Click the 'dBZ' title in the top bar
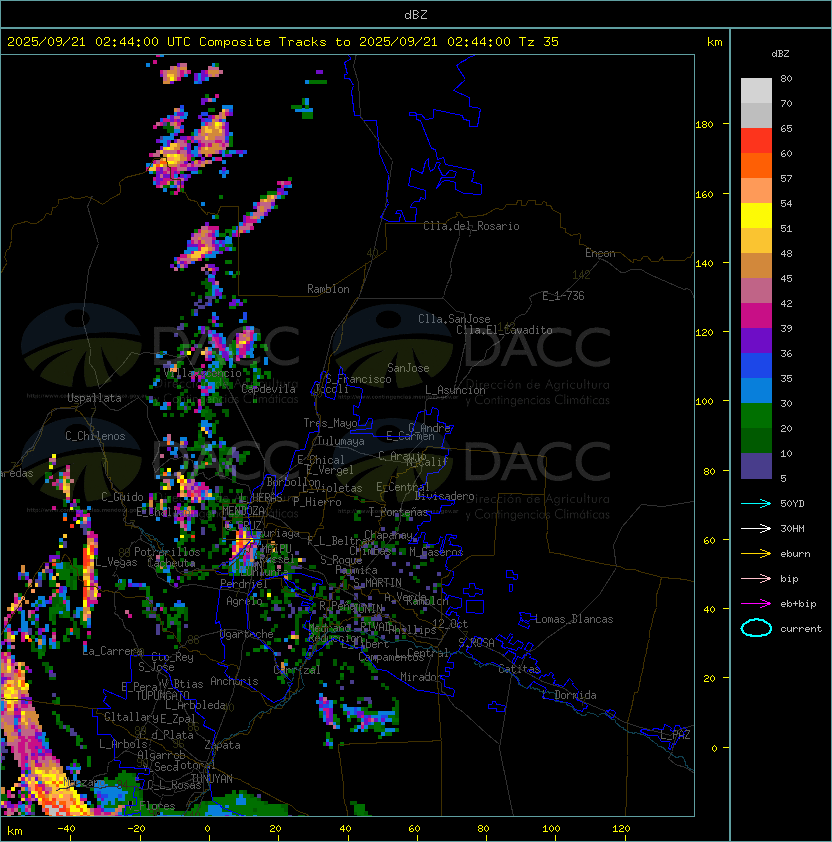The width and height of the screenshot is (832, 842). tap(416, 15)
